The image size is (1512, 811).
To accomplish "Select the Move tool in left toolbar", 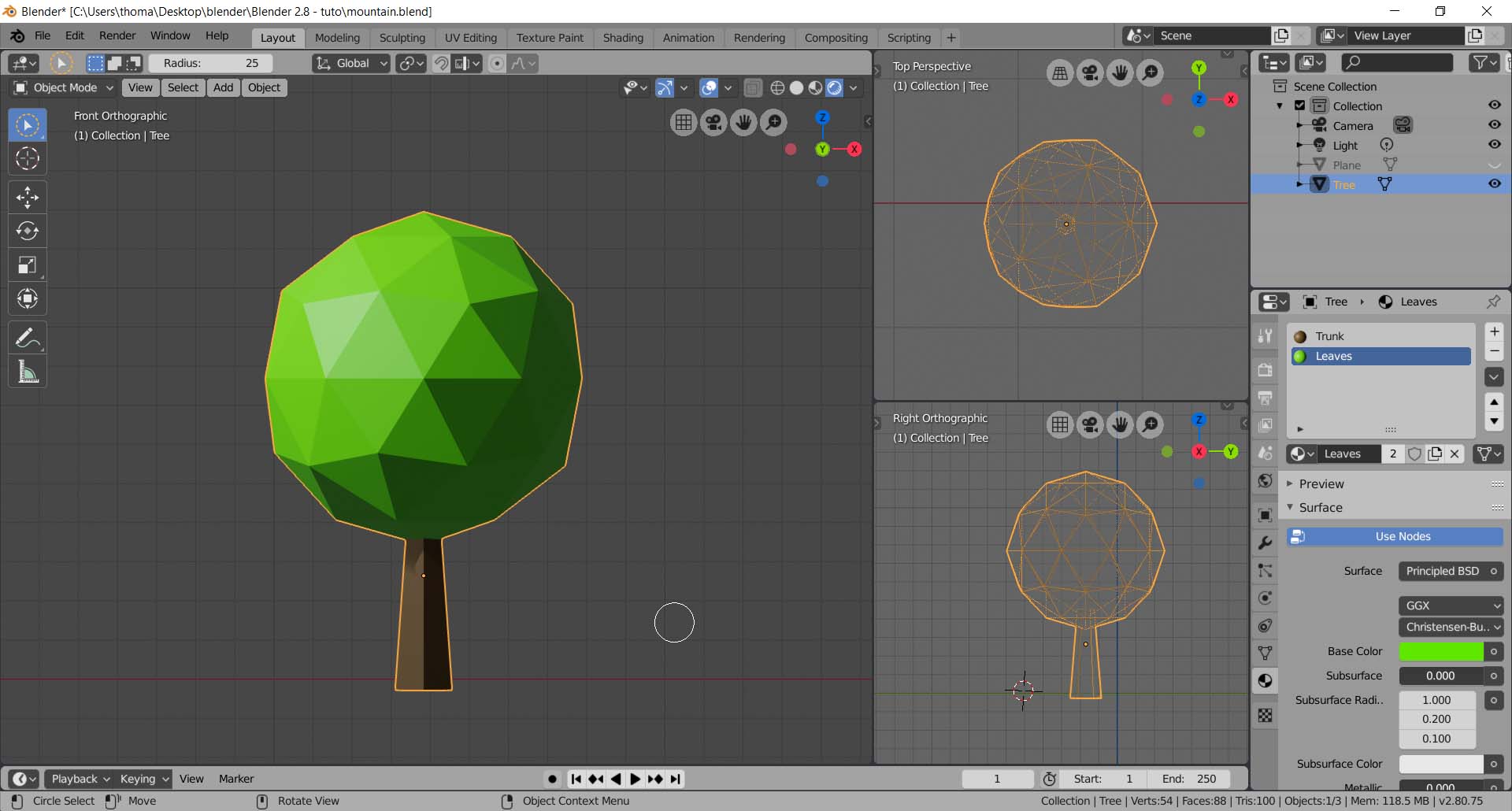I will (x=28, y=197).
